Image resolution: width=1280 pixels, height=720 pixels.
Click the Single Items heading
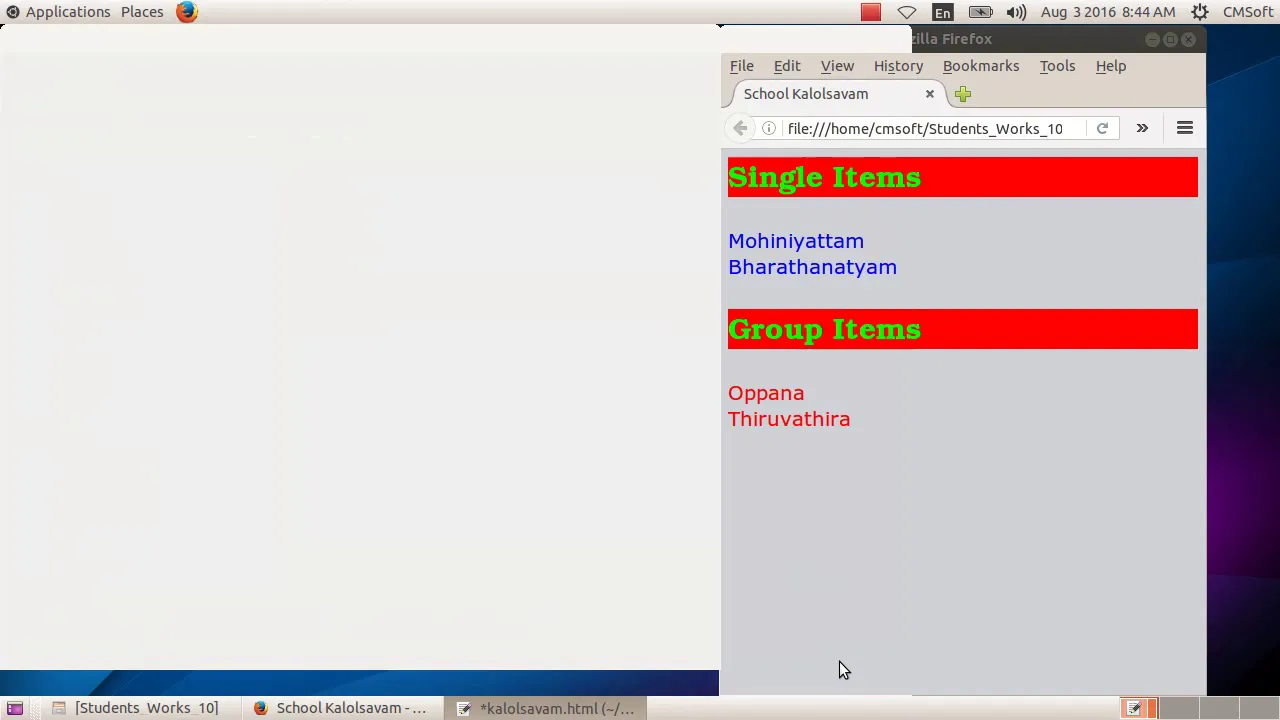824,177
